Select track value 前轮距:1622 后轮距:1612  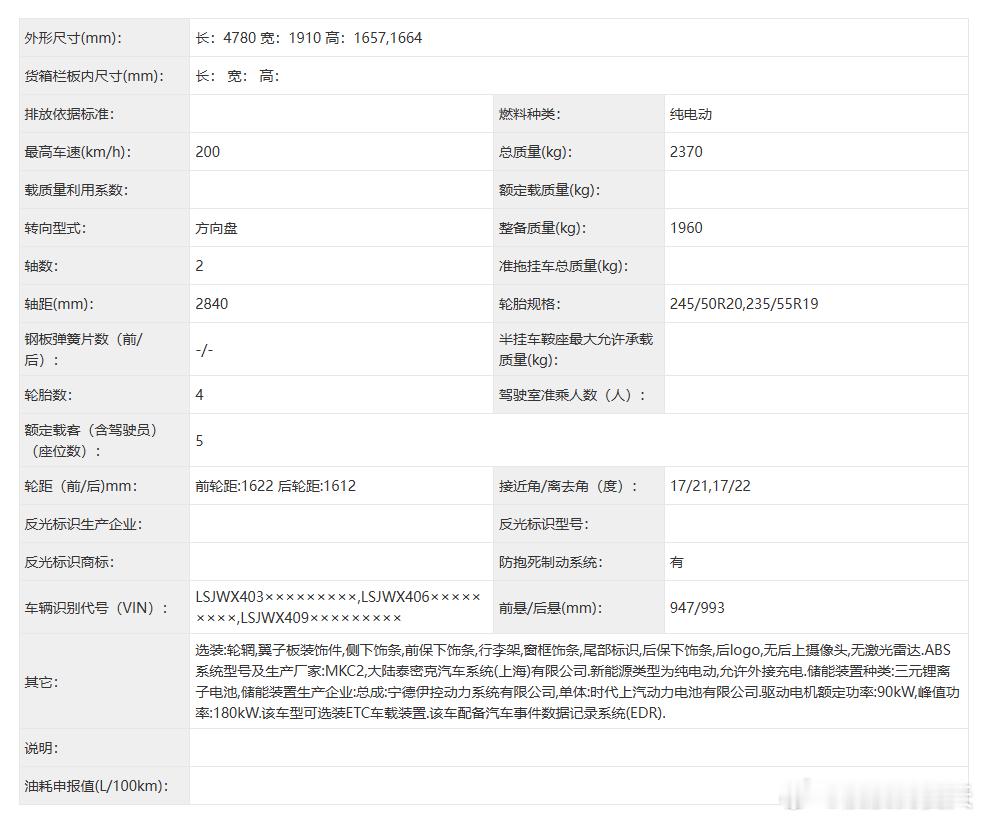pyautogui.click(x=276, y=487)
